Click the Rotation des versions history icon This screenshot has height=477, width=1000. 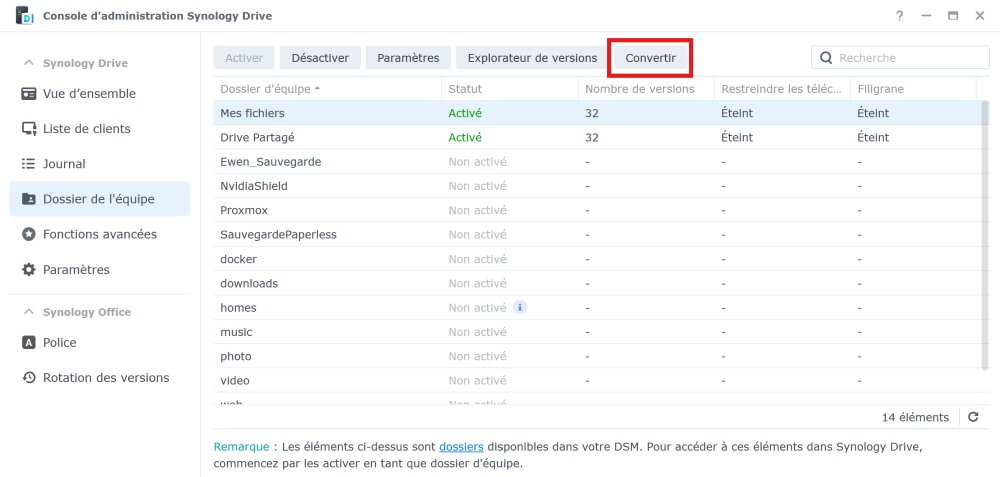click(x=29, y=378)
